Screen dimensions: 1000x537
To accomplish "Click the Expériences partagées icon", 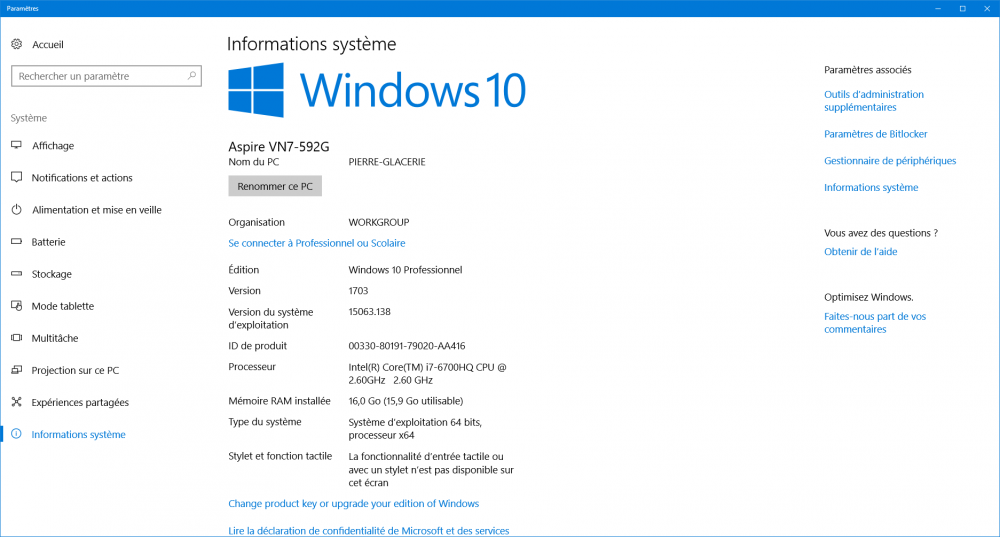I will 16,402.
